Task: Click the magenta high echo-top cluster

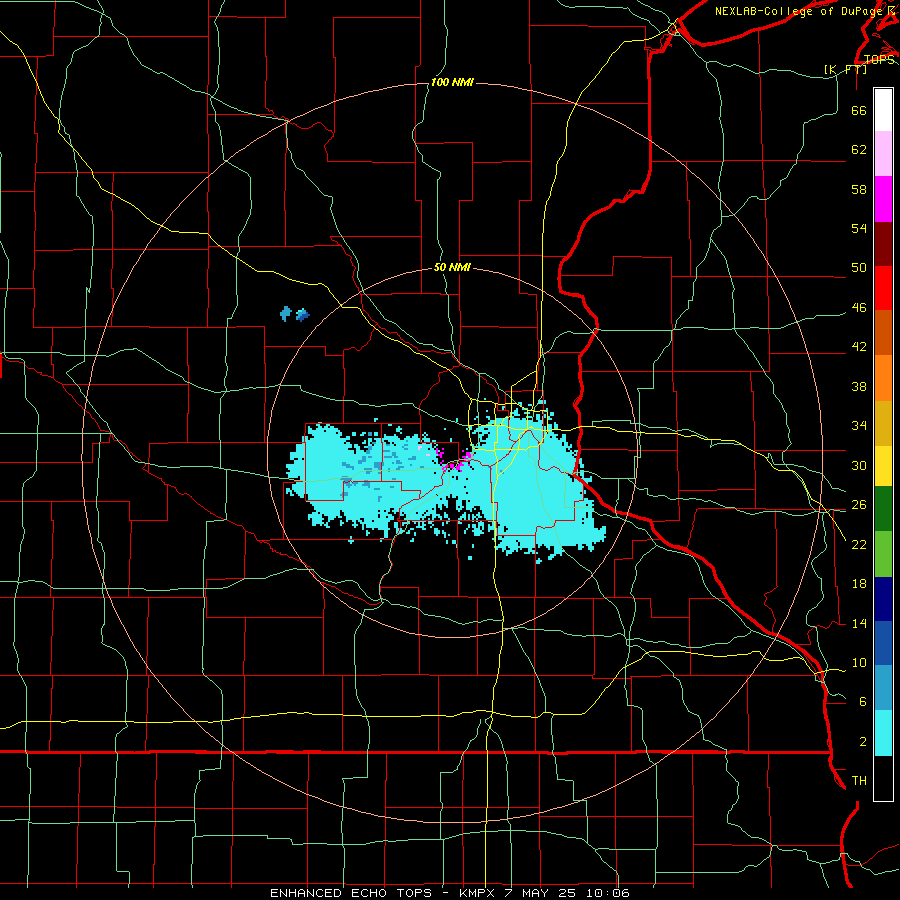Action: [455, 461]
